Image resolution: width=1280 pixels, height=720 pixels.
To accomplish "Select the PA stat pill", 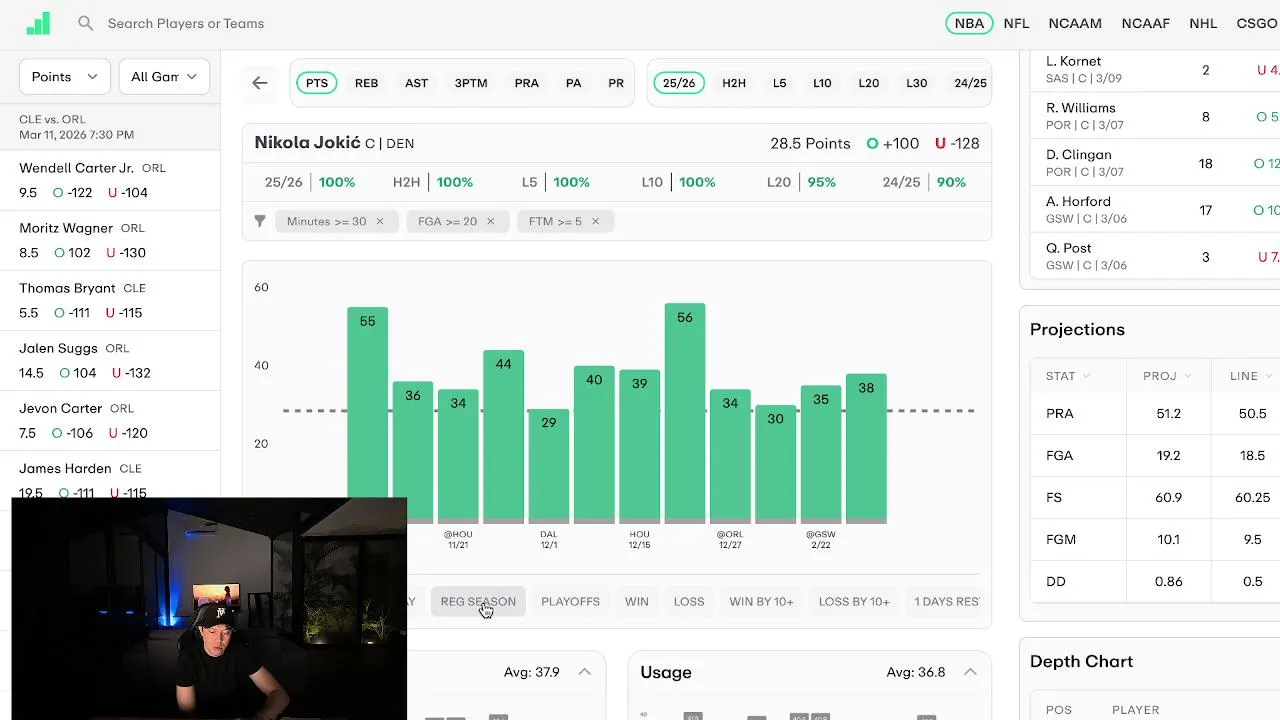I will [x=574, y=83].
